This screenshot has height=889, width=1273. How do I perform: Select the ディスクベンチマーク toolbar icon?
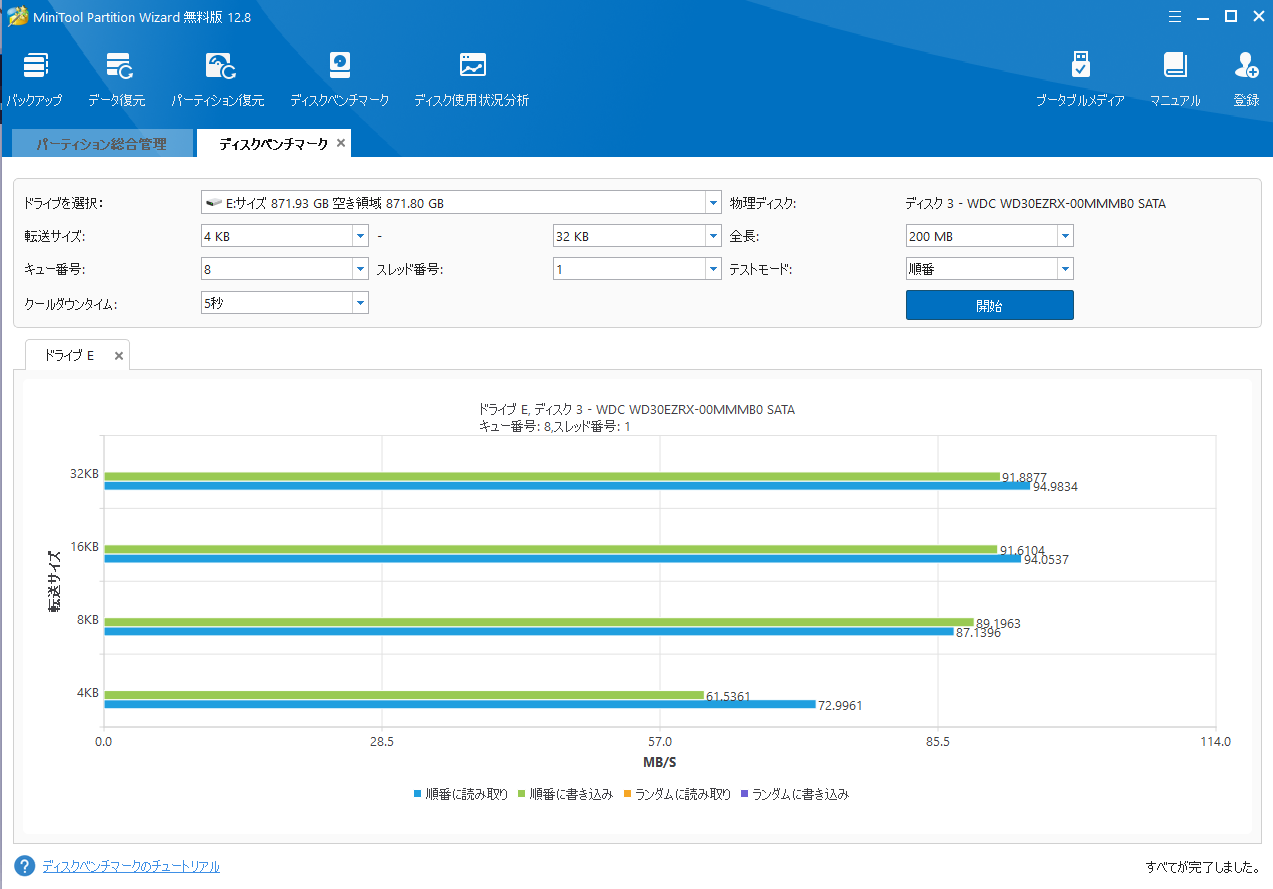click(340, 67)
